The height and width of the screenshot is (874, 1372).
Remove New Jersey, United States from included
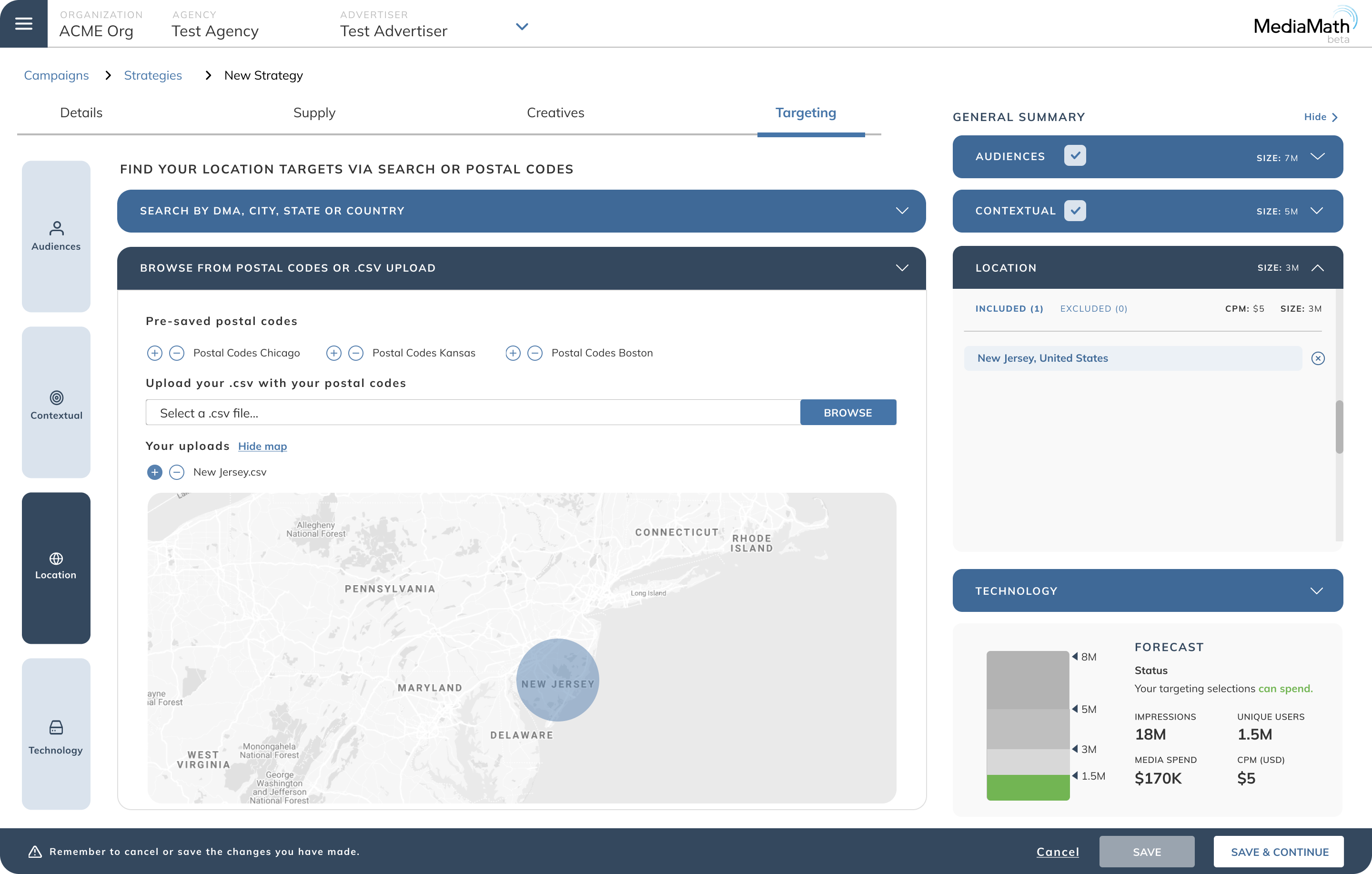(1317, 358)
